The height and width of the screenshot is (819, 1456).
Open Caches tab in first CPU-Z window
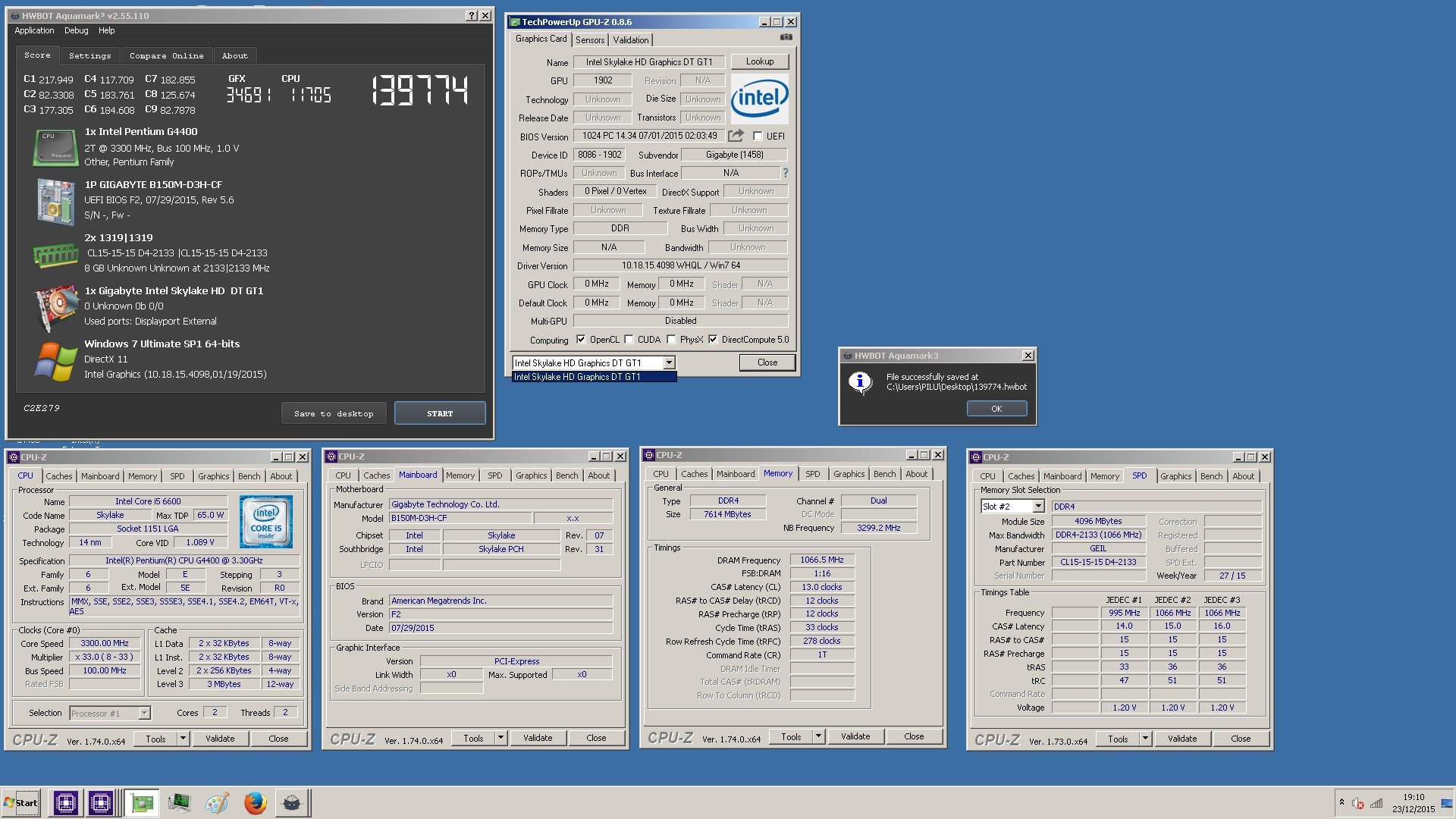click(58, 476)
